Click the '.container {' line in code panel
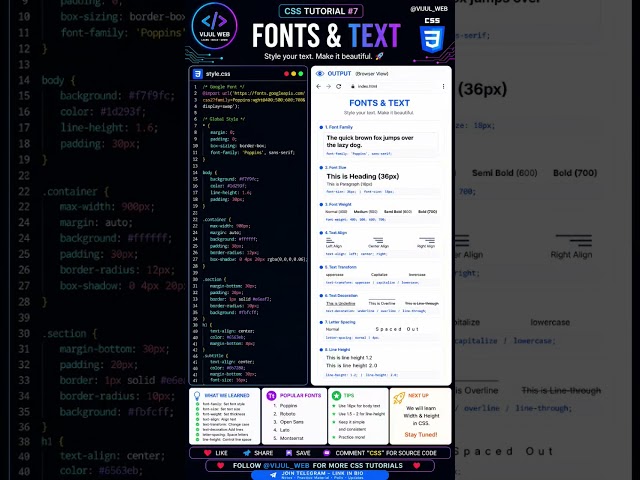Screen dimensions: 640x480 click(x=217, y=220)
